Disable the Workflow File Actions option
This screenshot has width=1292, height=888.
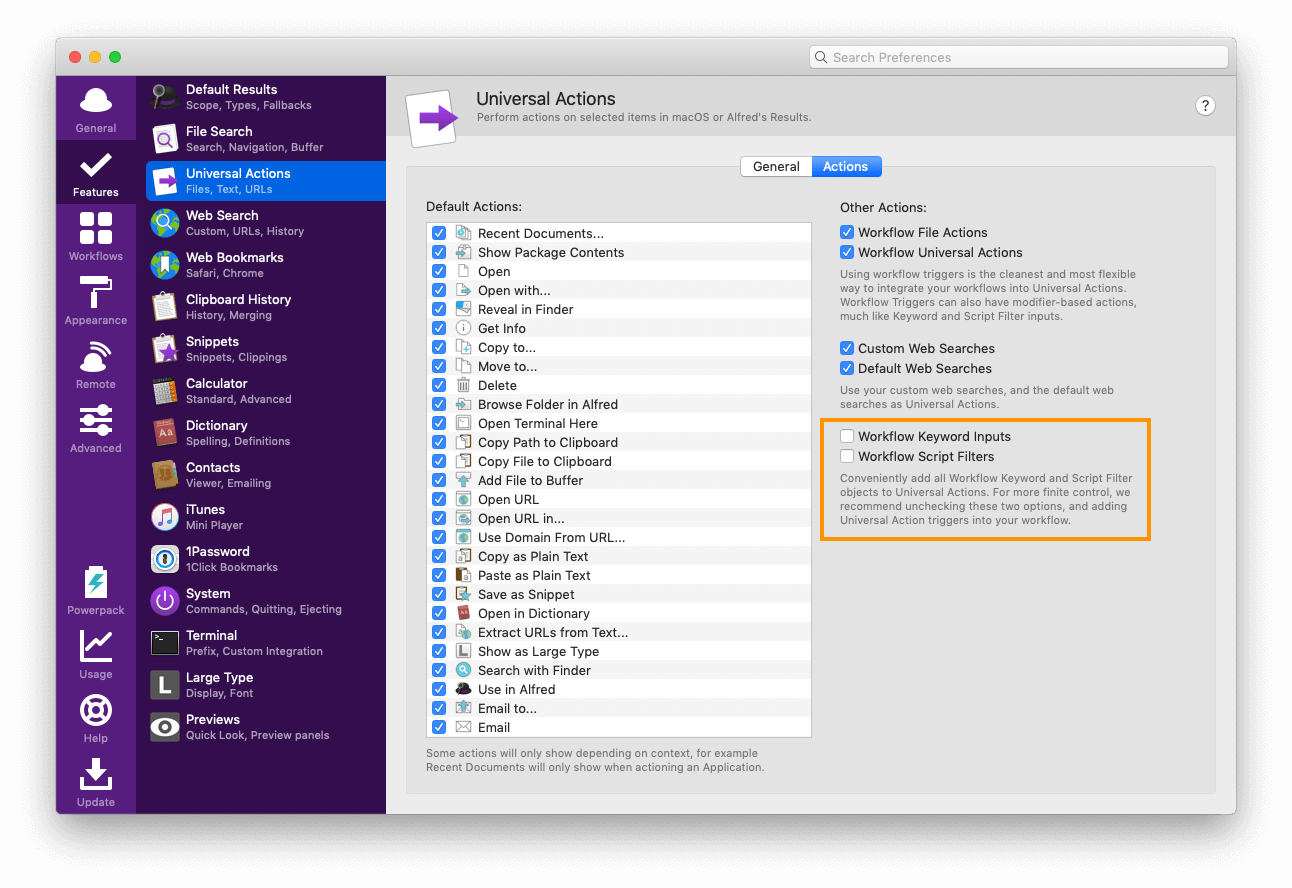tap(847, 232)
